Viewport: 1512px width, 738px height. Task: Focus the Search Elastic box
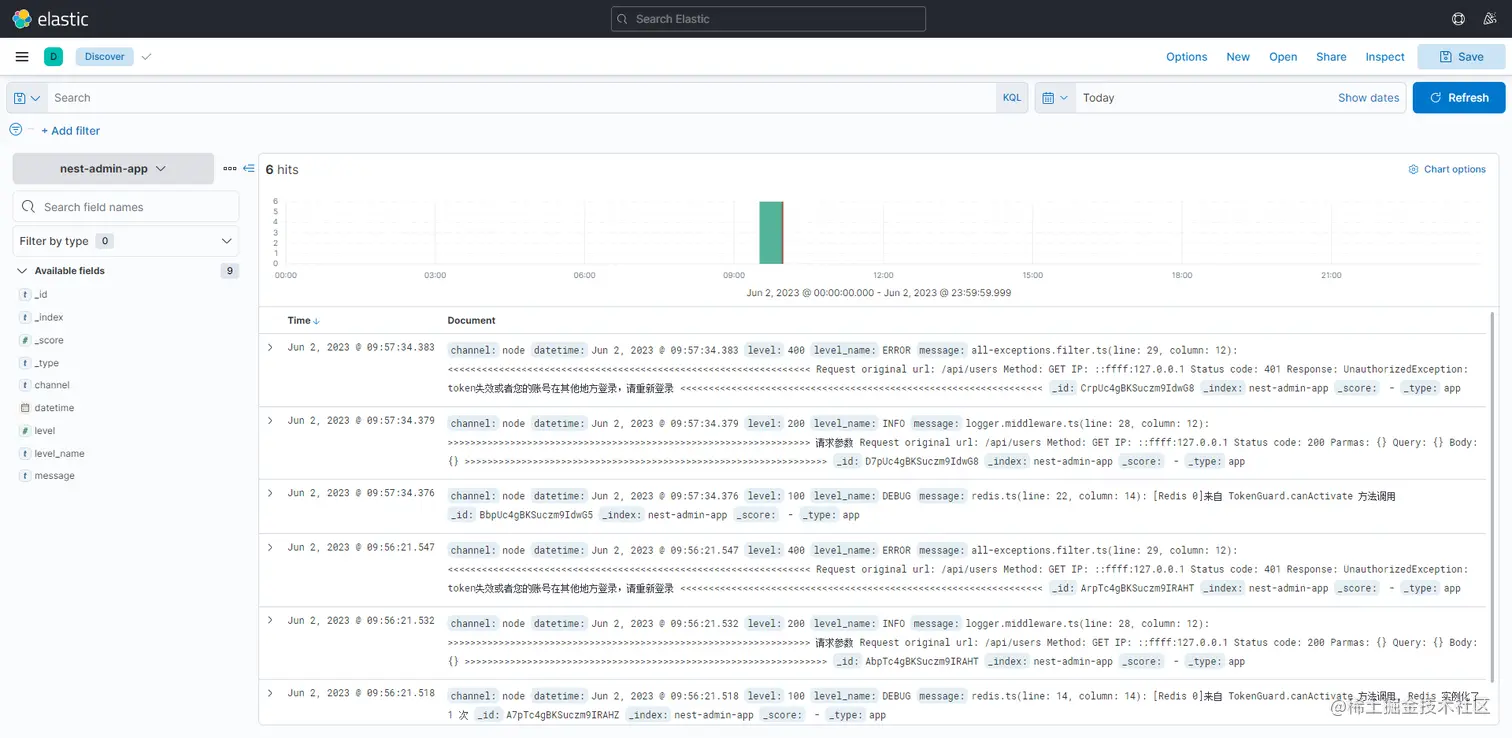(x=768, y=19)
